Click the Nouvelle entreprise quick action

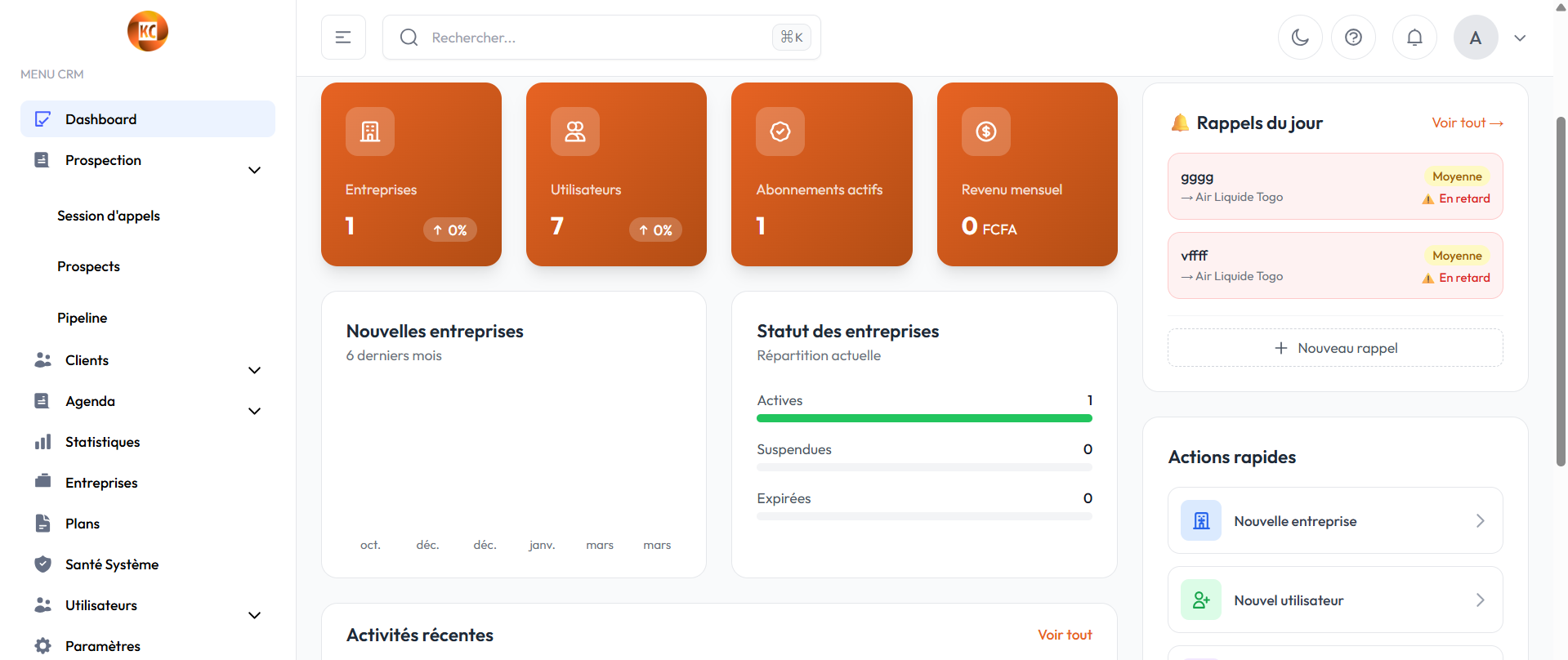click(x=1335, y=520)
